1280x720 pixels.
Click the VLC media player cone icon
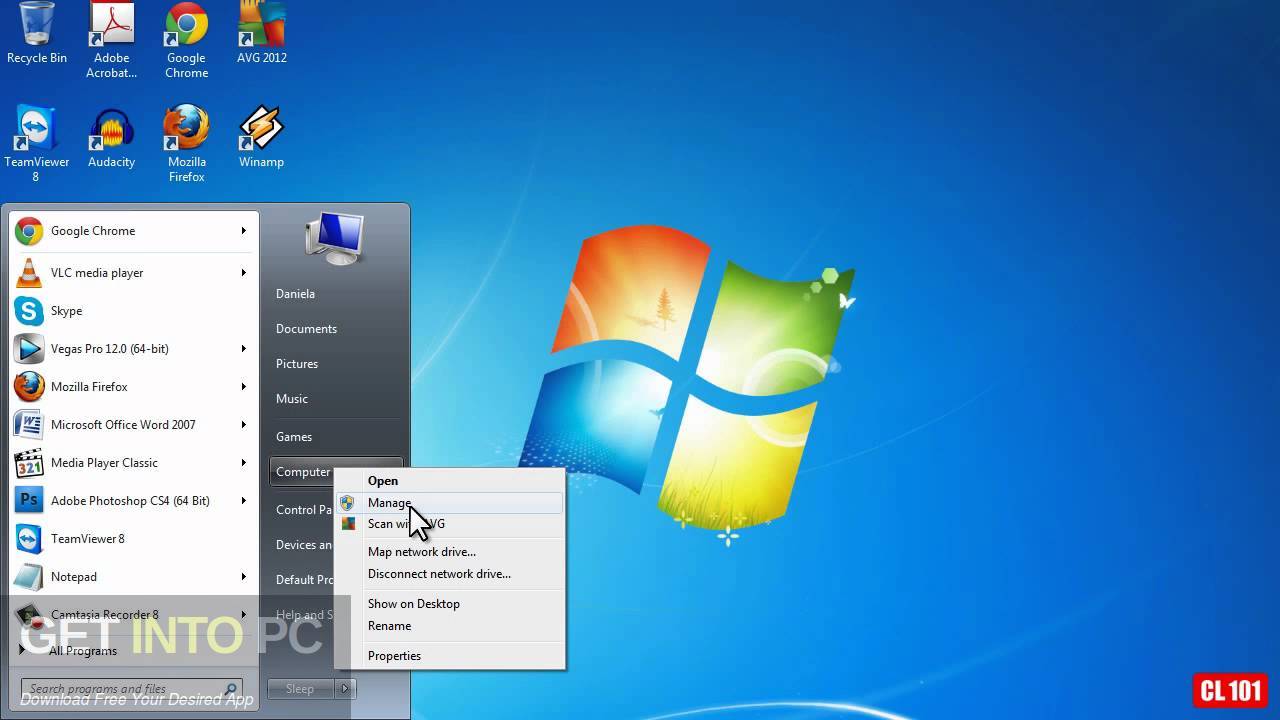[x=29, y=273]
